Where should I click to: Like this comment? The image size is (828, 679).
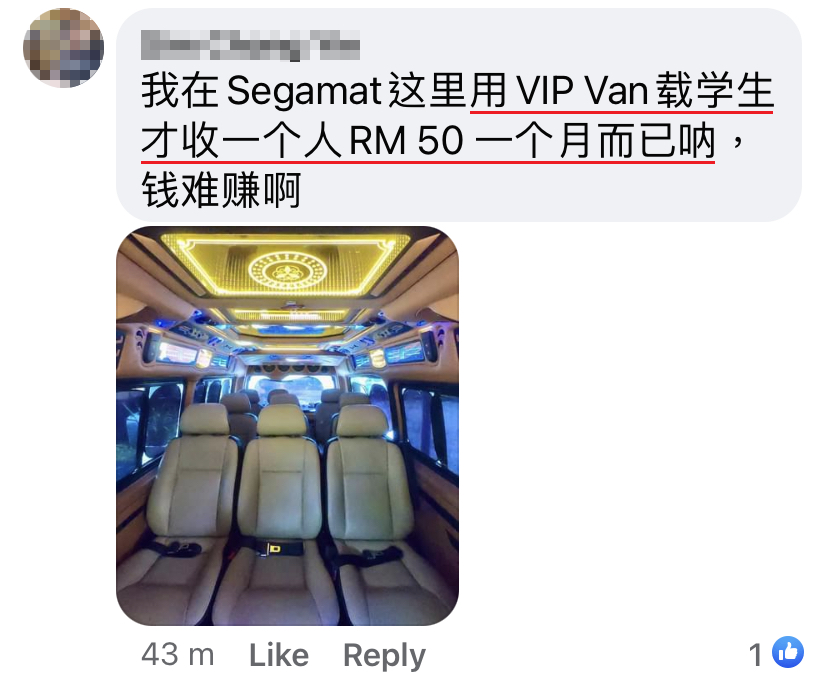pyautogui.click(x=279, y=655)
